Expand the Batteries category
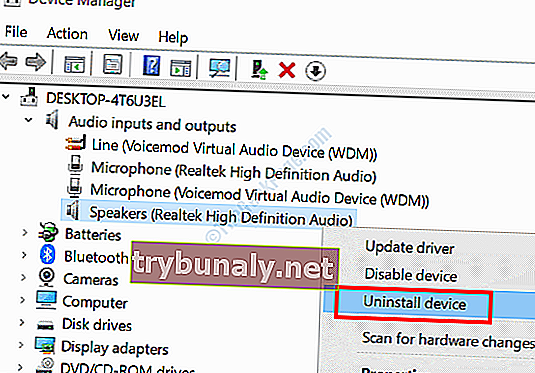535x373 pixels. click(x=25, y=233)
